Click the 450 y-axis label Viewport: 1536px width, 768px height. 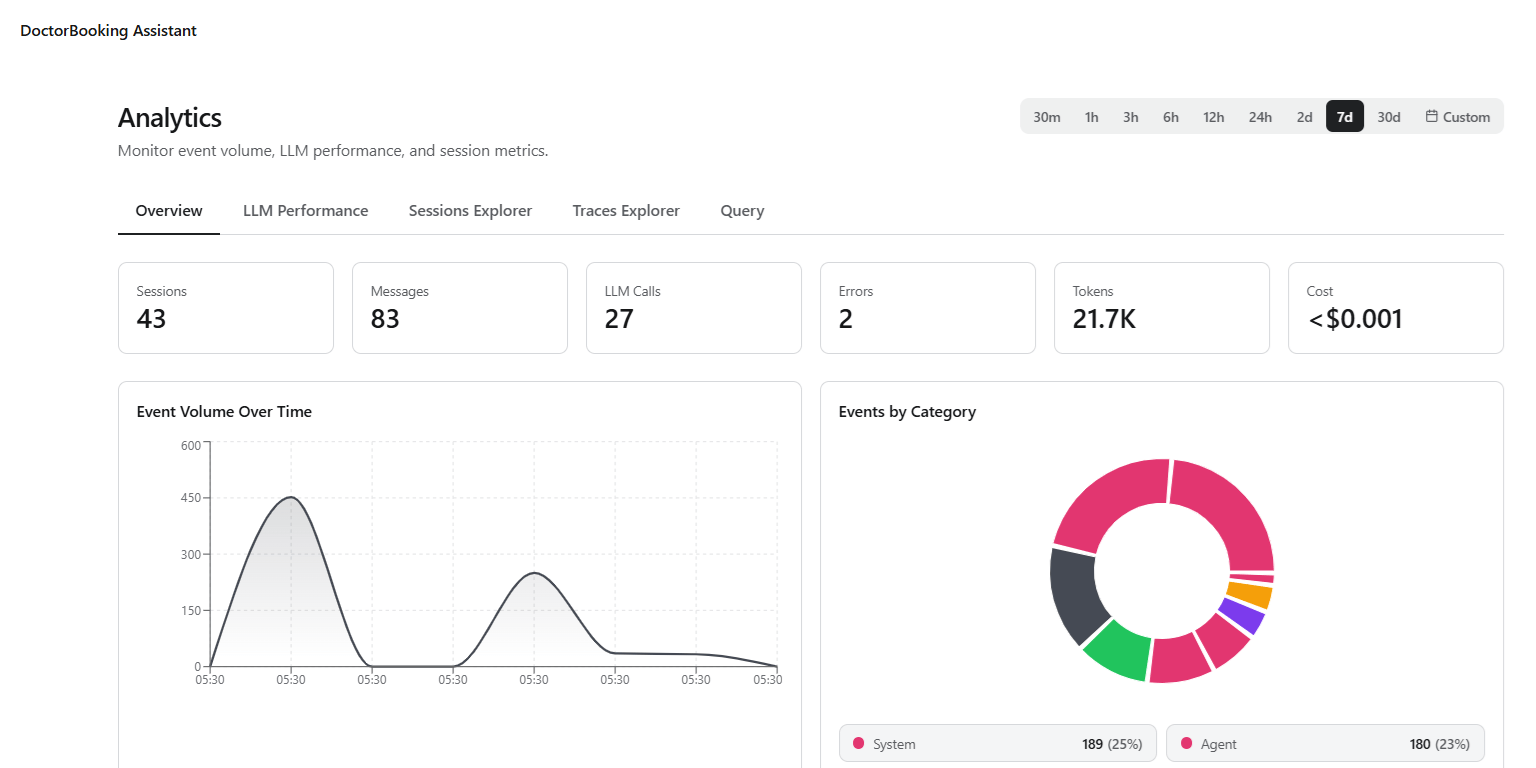tap(190, 498)
